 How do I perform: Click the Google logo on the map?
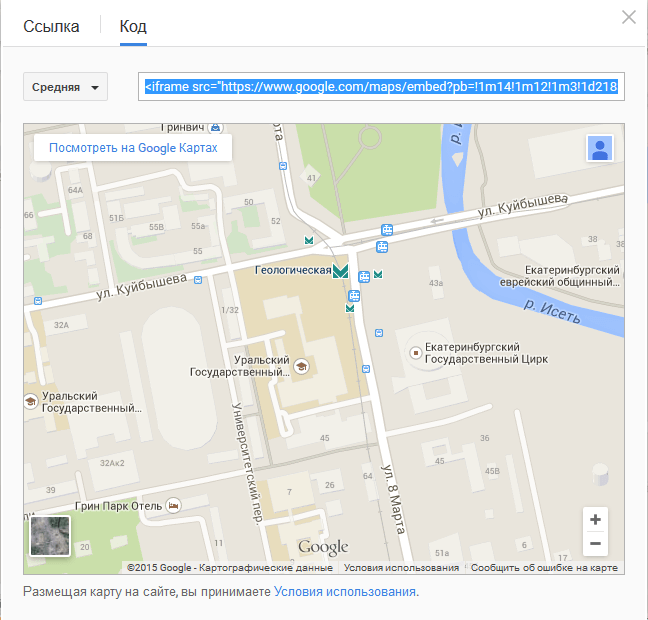323,547
